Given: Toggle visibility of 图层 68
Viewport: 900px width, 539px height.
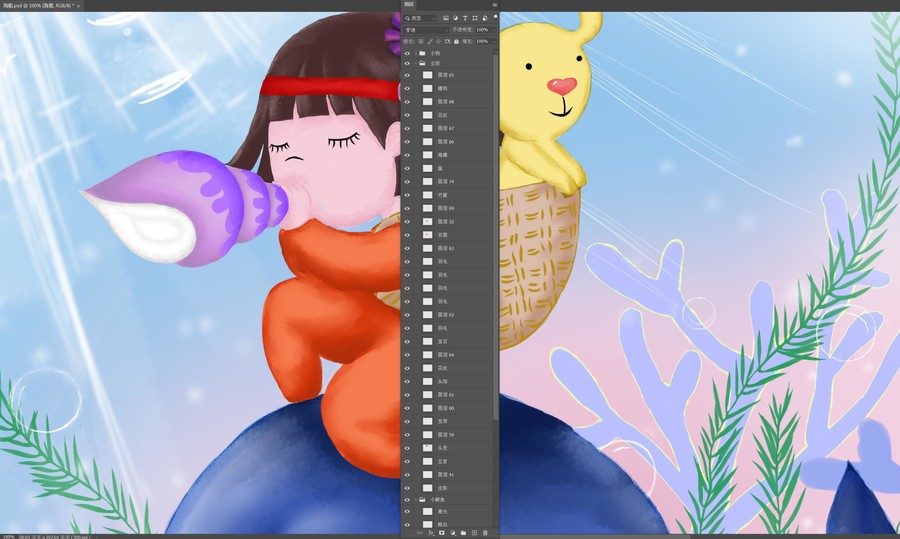Looking at the screenshot, I should (407, 102).
